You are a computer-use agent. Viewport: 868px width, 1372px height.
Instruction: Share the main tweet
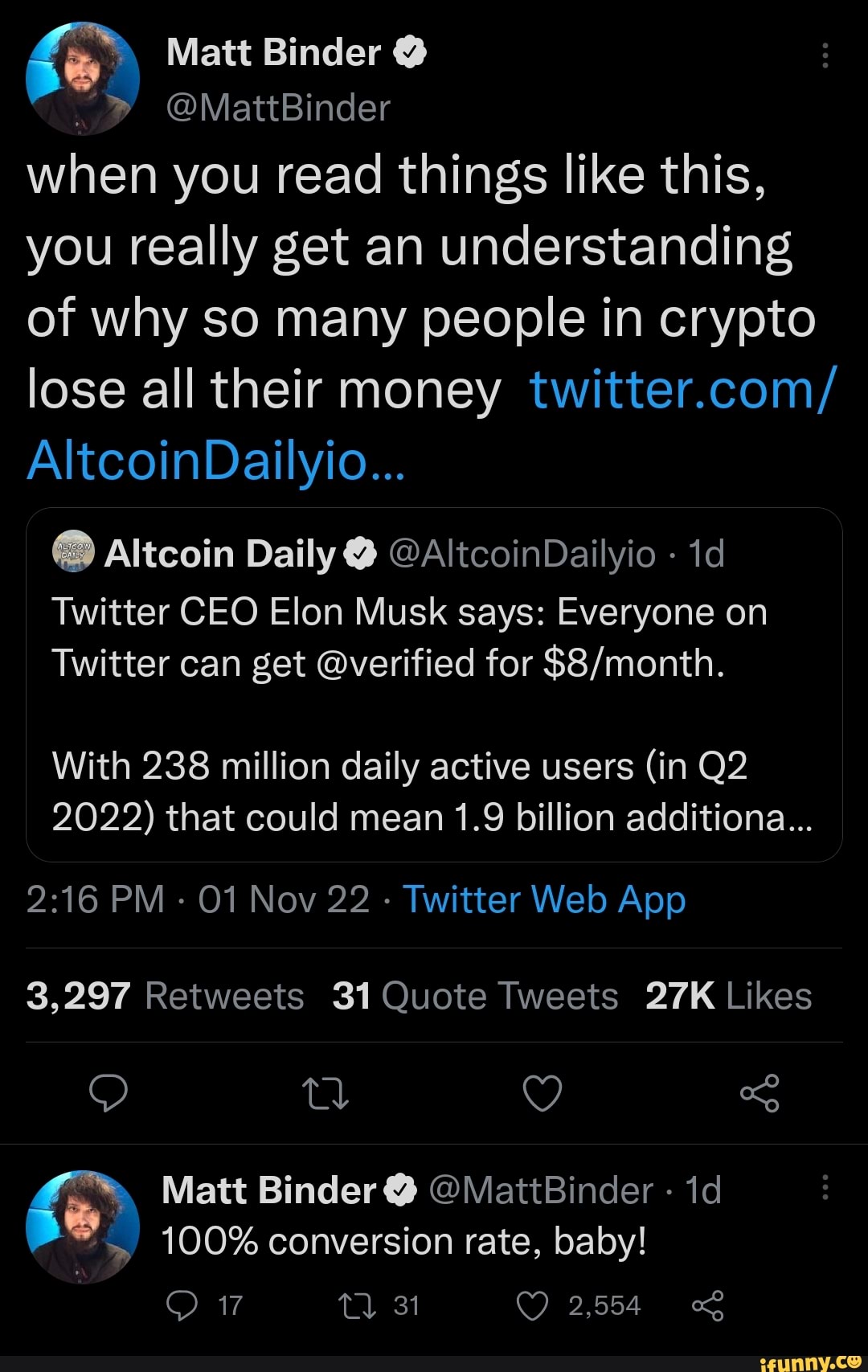[759, 1093]
